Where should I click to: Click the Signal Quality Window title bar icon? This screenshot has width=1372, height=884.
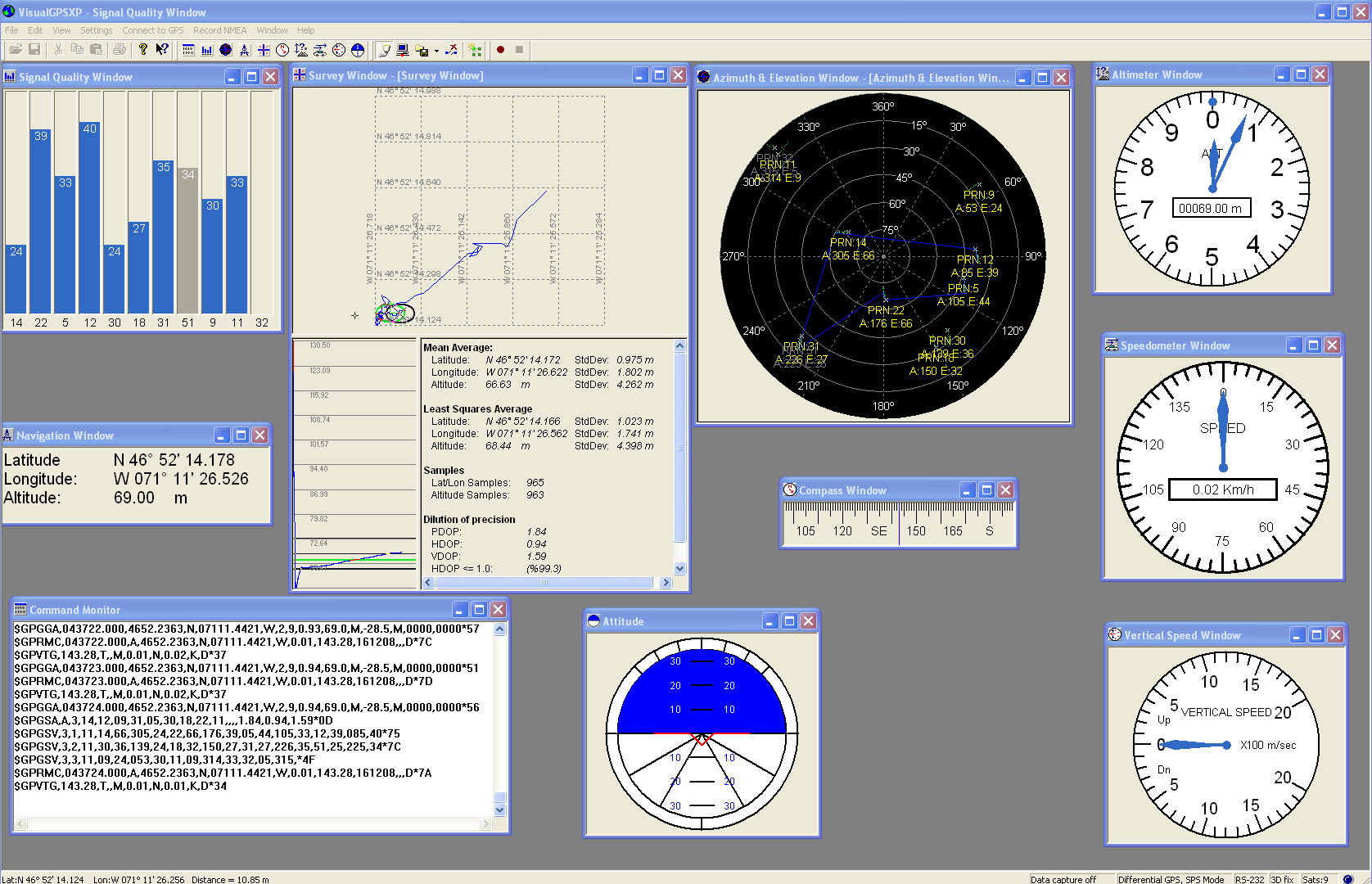pyautogui.click(x=10, y=77)
